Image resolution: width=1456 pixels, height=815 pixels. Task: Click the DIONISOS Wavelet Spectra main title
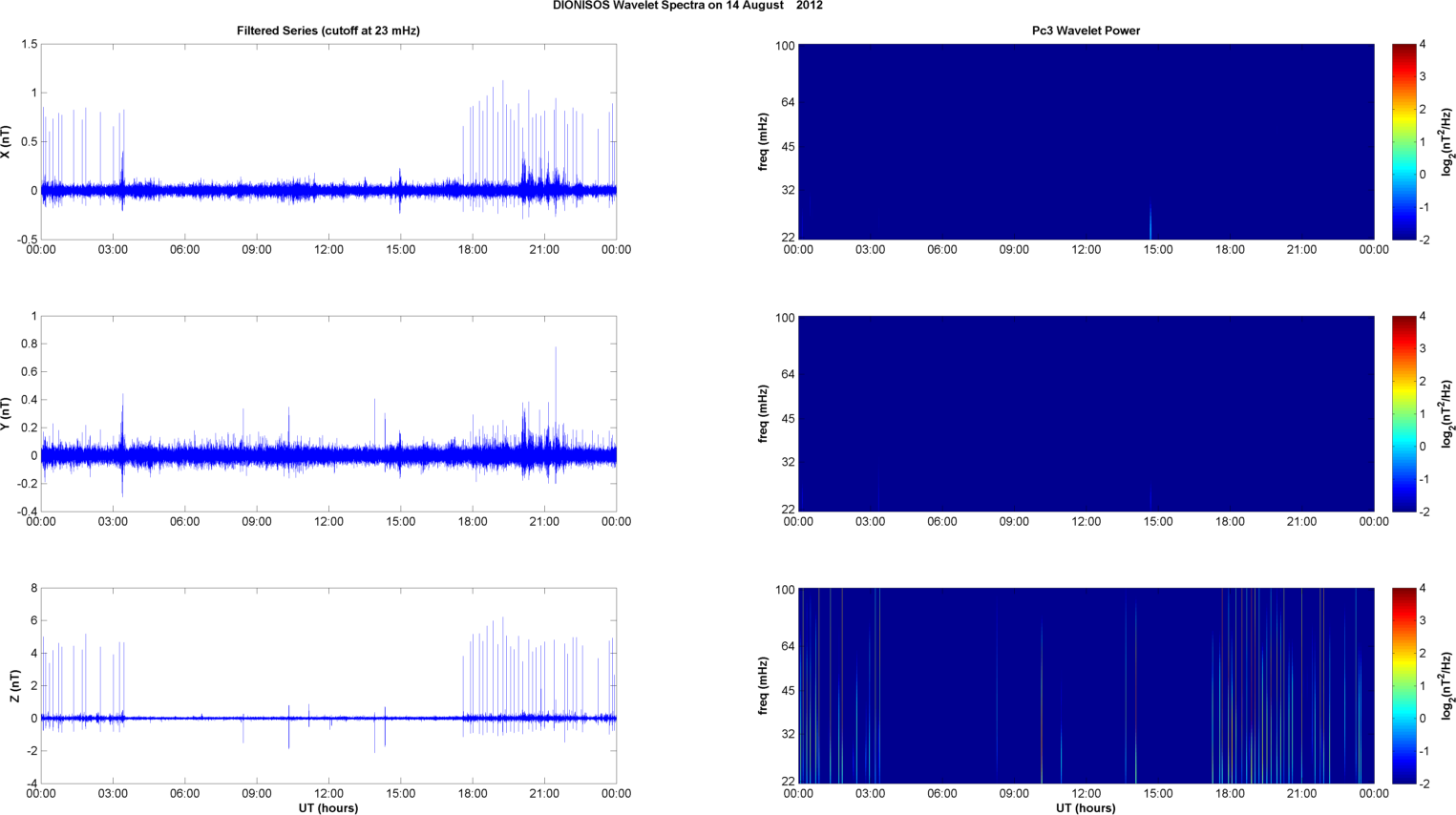click(x=687, y=6)
